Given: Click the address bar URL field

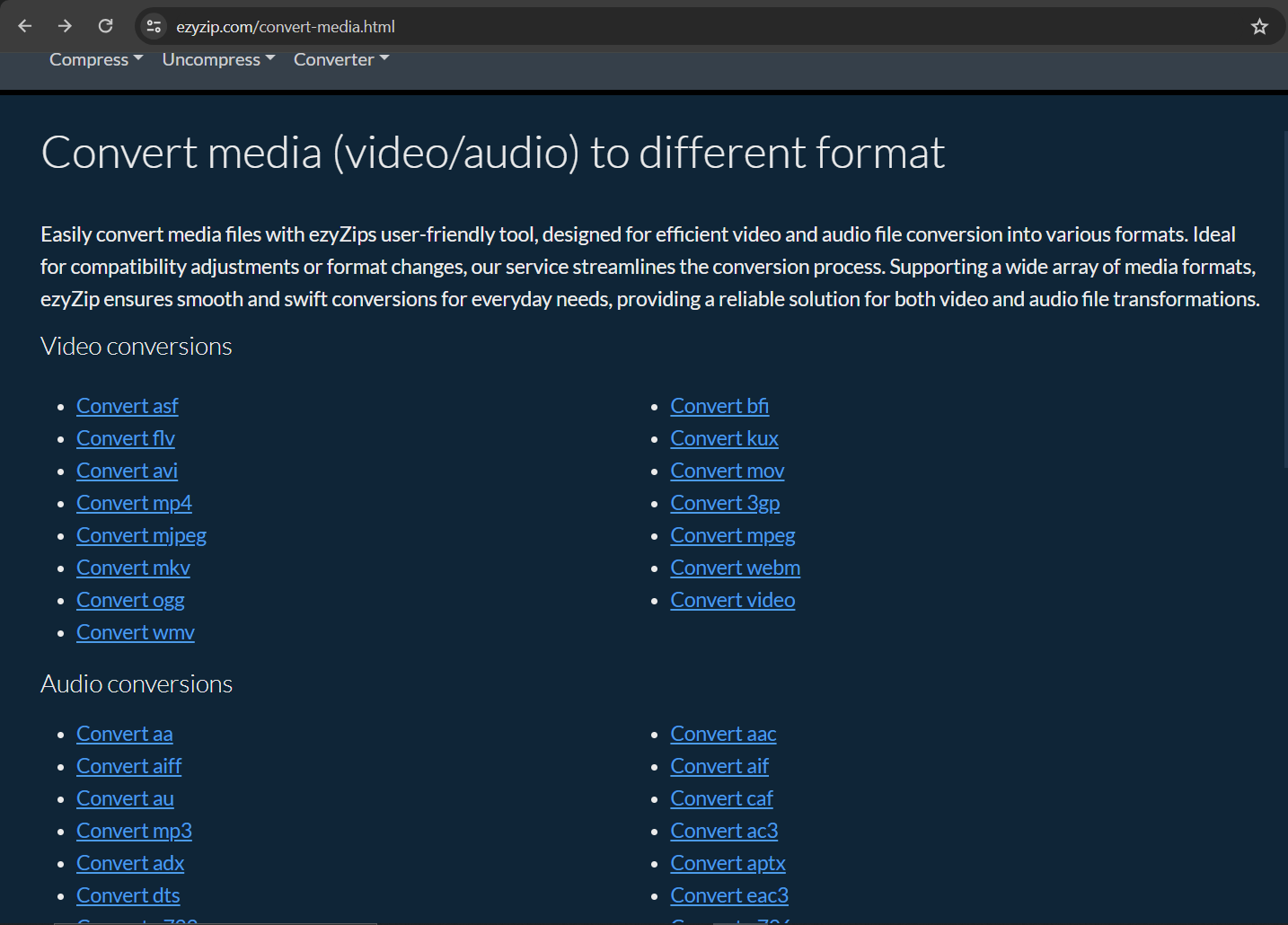Looking at the screenshot, I should [x=629, y=27].
